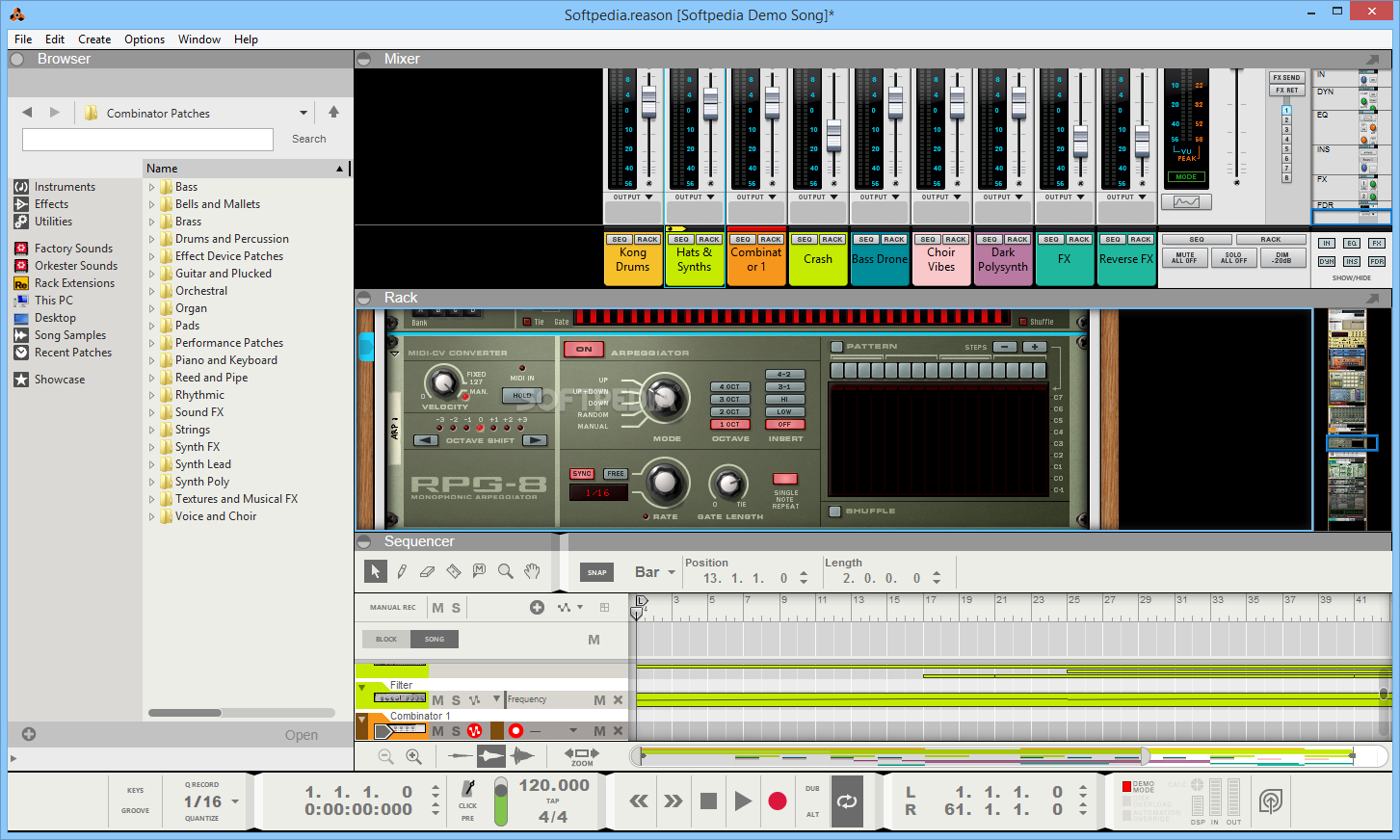Open the Combinator Patches folder dropdown
The width and height of the screenshot is (1400, 840).
304,113
